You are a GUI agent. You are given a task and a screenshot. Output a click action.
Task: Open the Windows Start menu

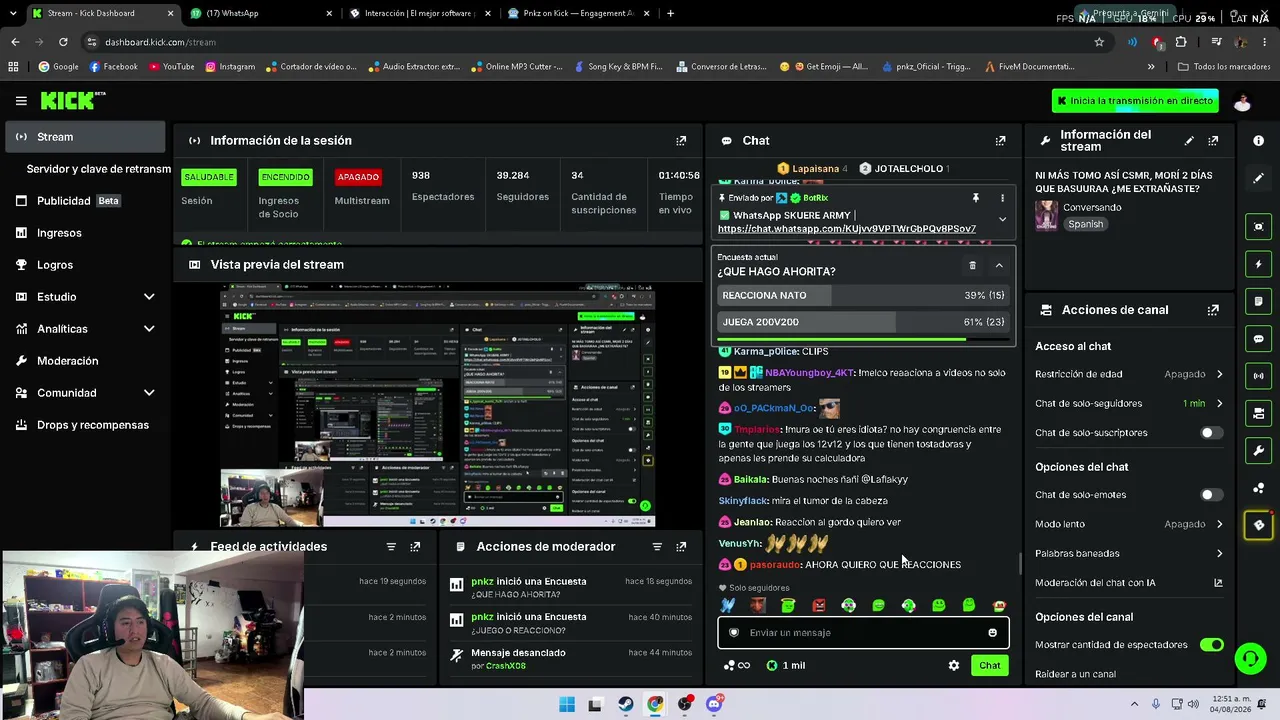pos(567,705)
